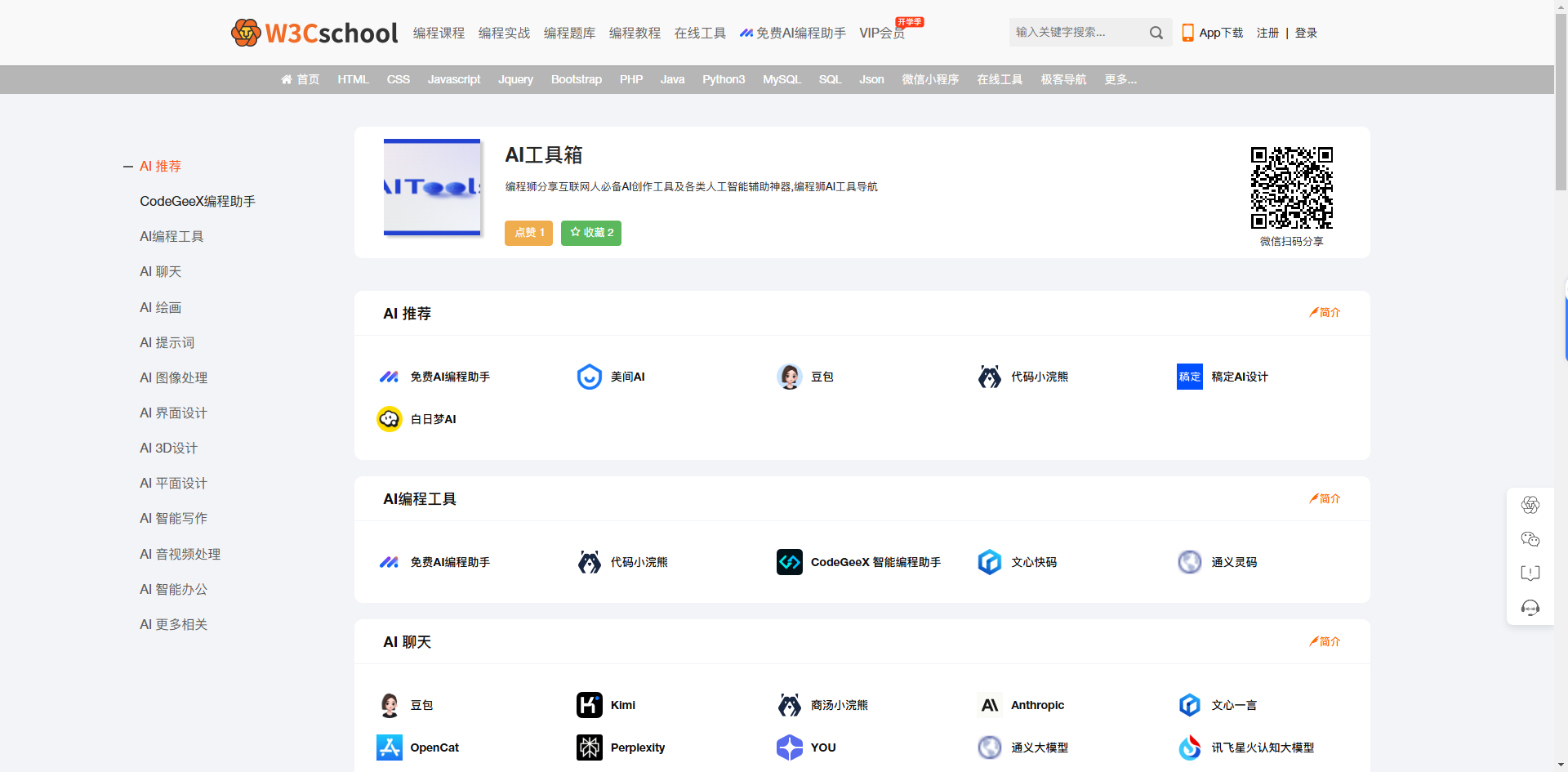Select 极客导航 in the gray nav bar
This screenshot has width=1568, height=772.
(x=1063, y=79)
